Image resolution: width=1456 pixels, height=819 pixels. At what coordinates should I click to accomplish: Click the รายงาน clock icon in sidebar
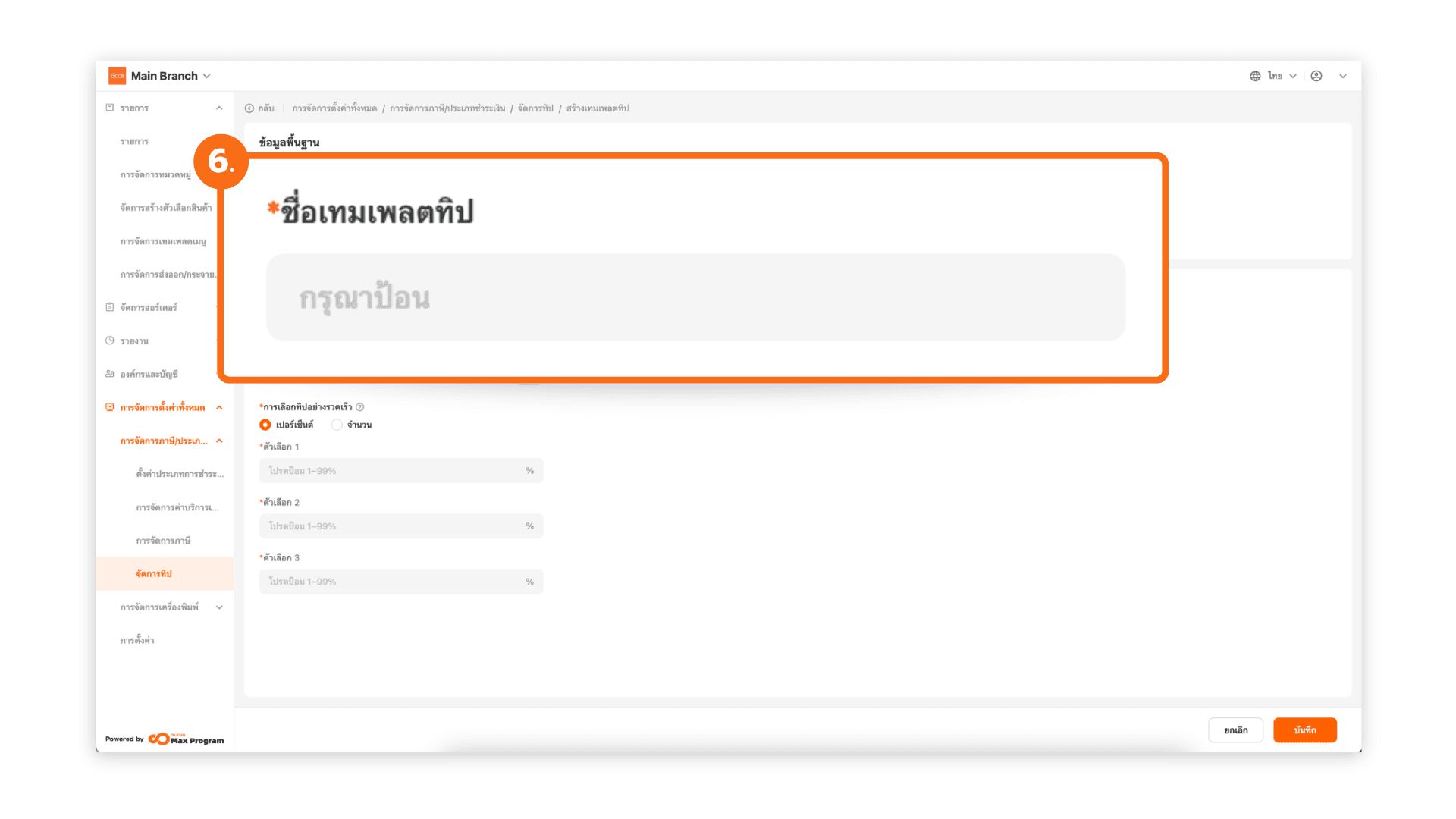coord(110,341)
